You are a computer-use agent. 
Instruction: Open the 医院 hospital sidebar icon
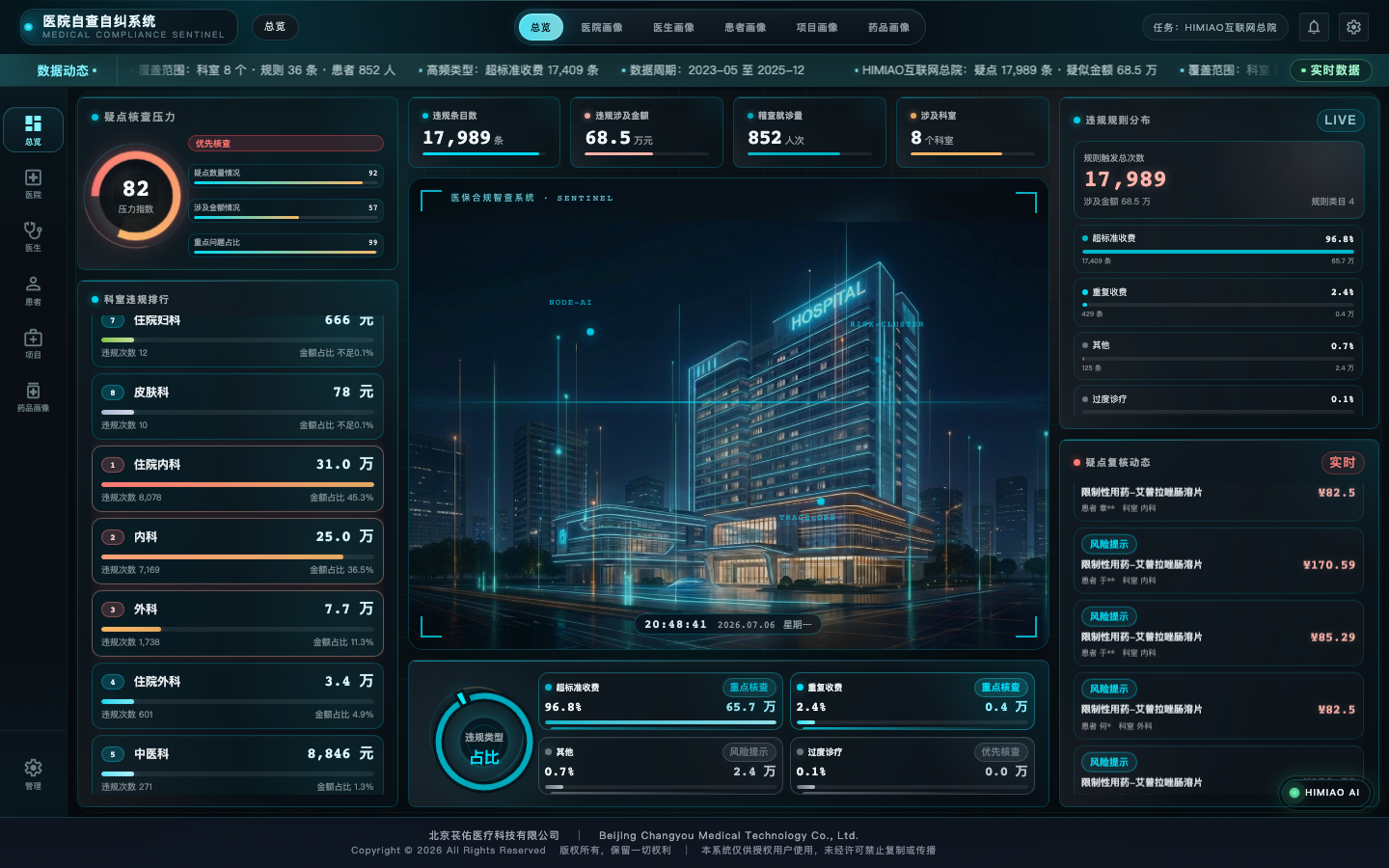tap(33, 183)
